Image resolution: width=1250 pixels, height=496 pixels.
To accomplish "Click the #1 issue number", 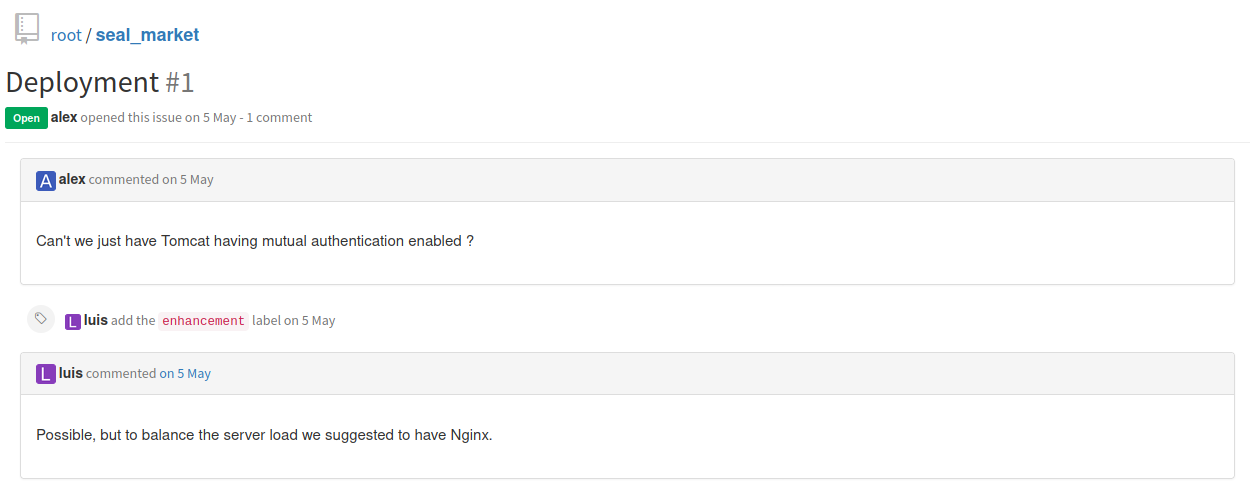I will pos(180,82).
